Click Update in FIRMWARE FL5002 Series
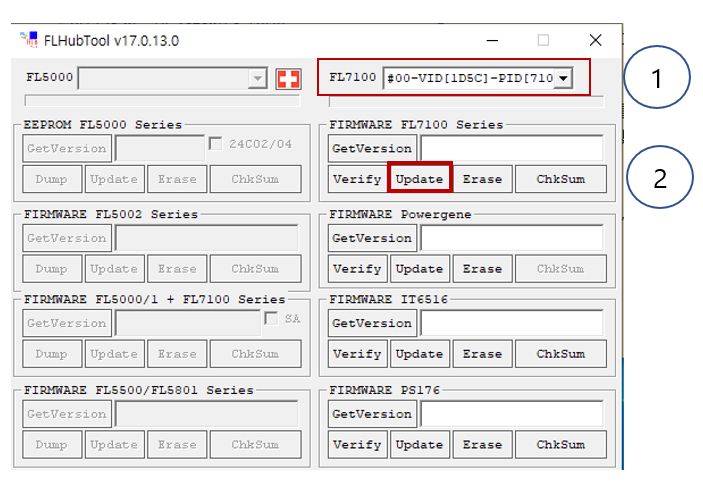The height and width of the screenshot is (487, 703). [114, 269]
